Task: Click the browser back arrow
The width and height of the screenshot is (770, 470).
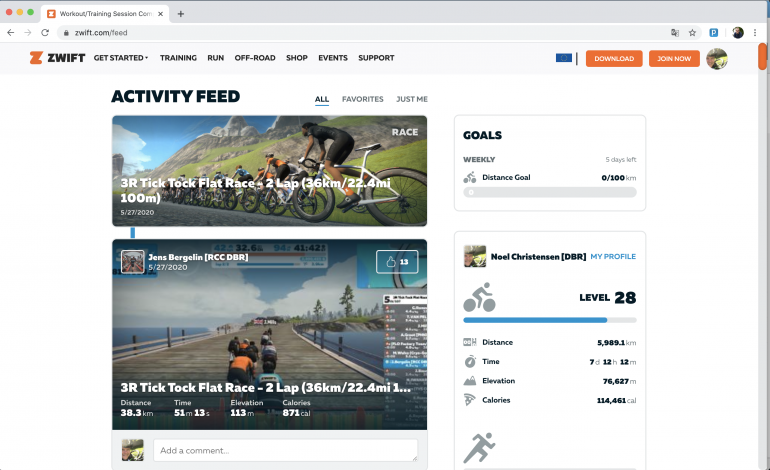Action: (x=11, y=32)
